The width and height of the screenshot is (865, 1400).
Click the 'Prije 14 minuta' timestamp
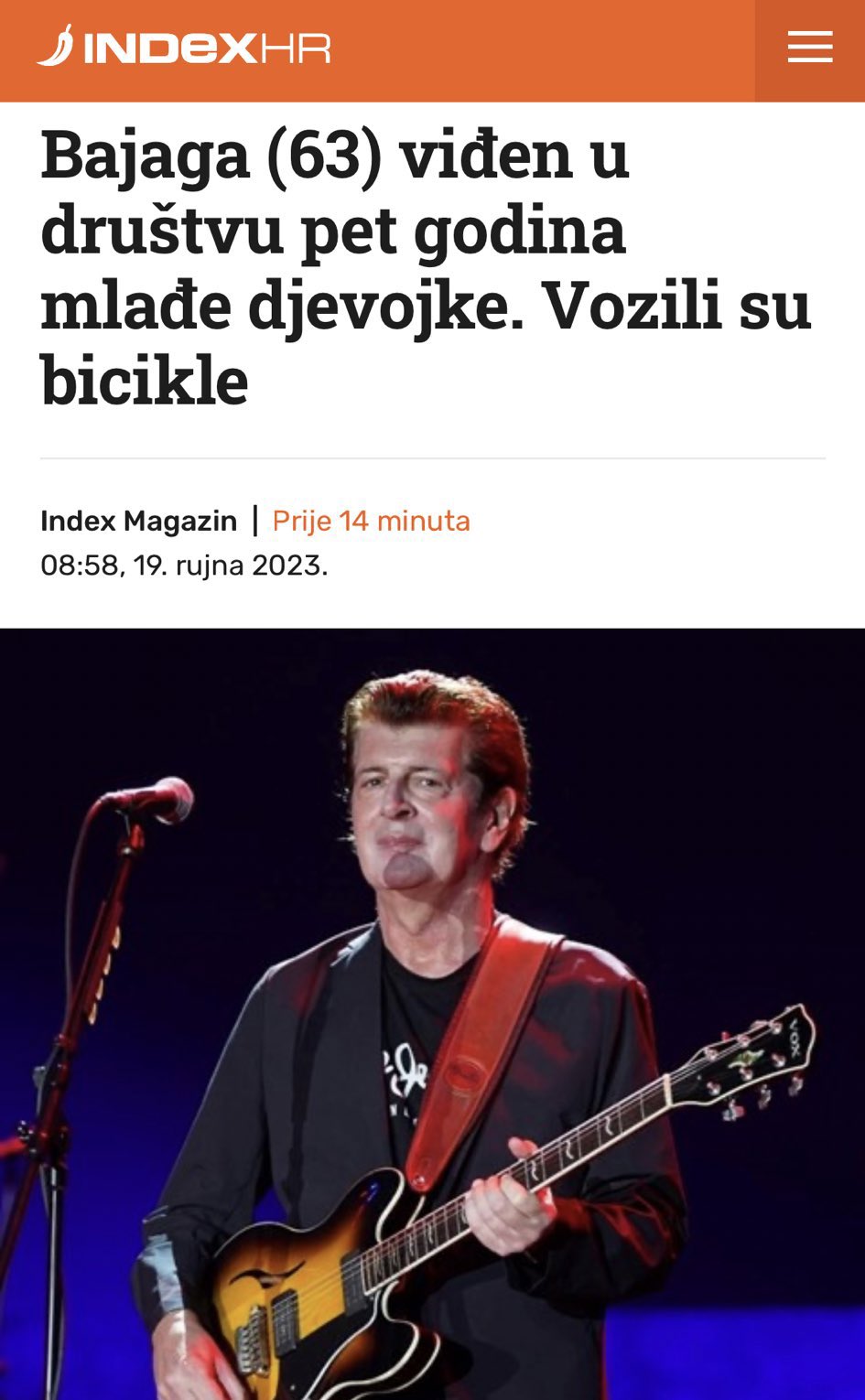tap(371, 521)
